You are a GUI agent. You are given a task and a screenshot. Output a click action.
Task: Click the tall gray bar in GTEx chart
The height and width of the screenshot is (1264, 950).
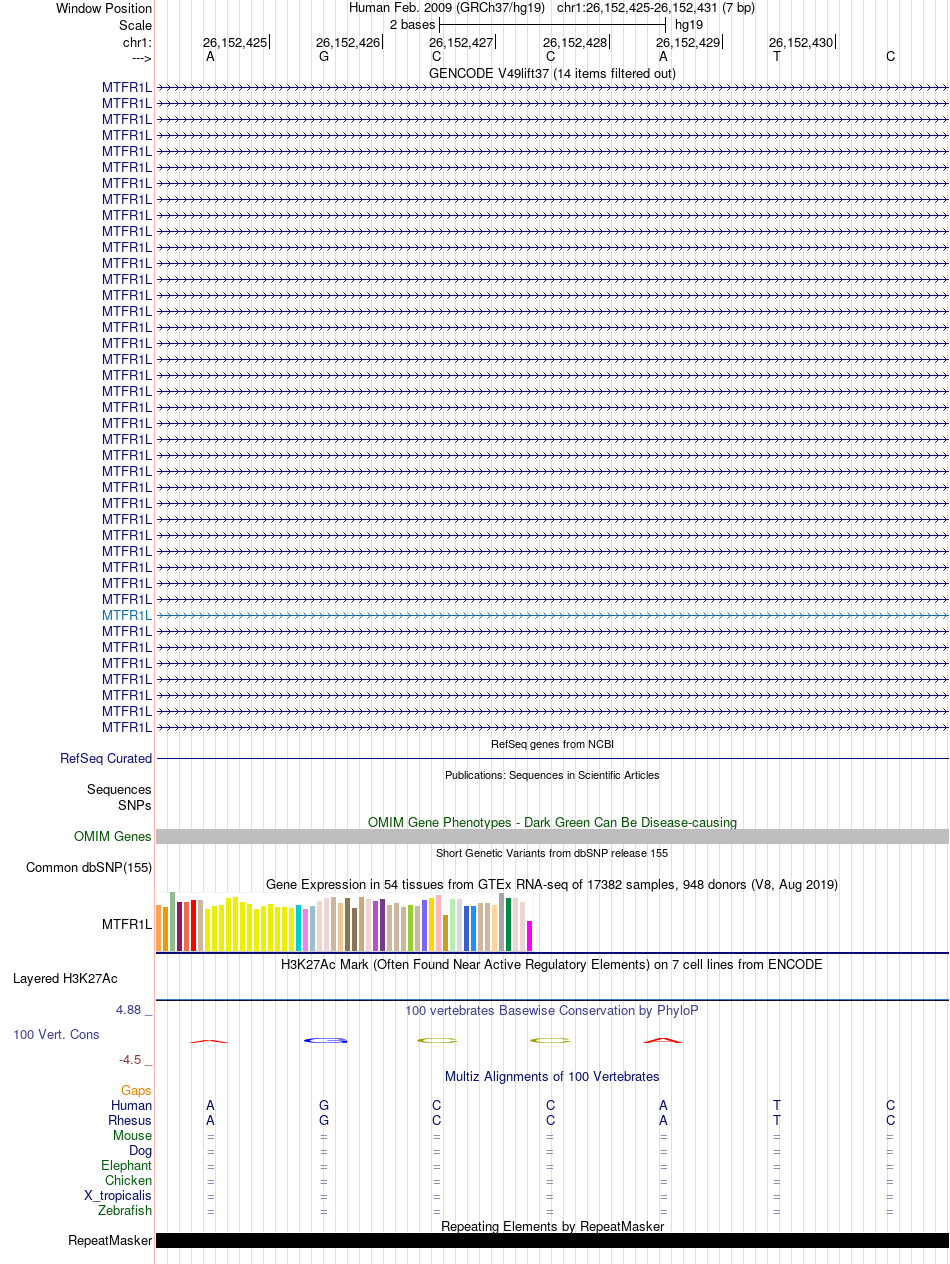tap(501, 922)
